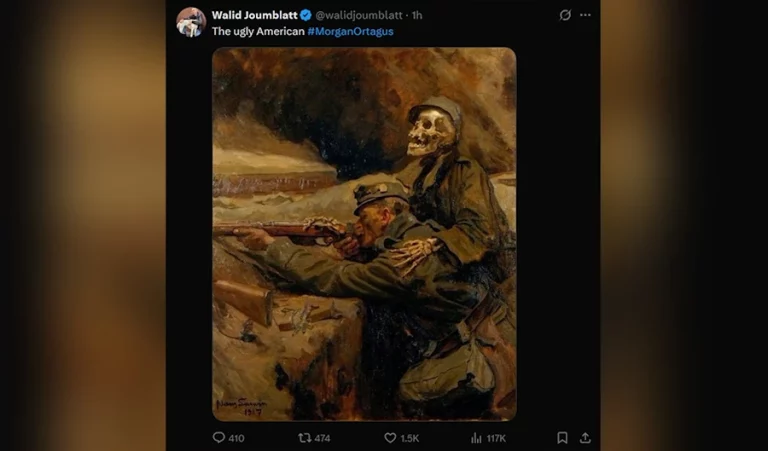The image size is (768, 451).
Task: Click the share upload arrow icon
Action: point(585,437)
